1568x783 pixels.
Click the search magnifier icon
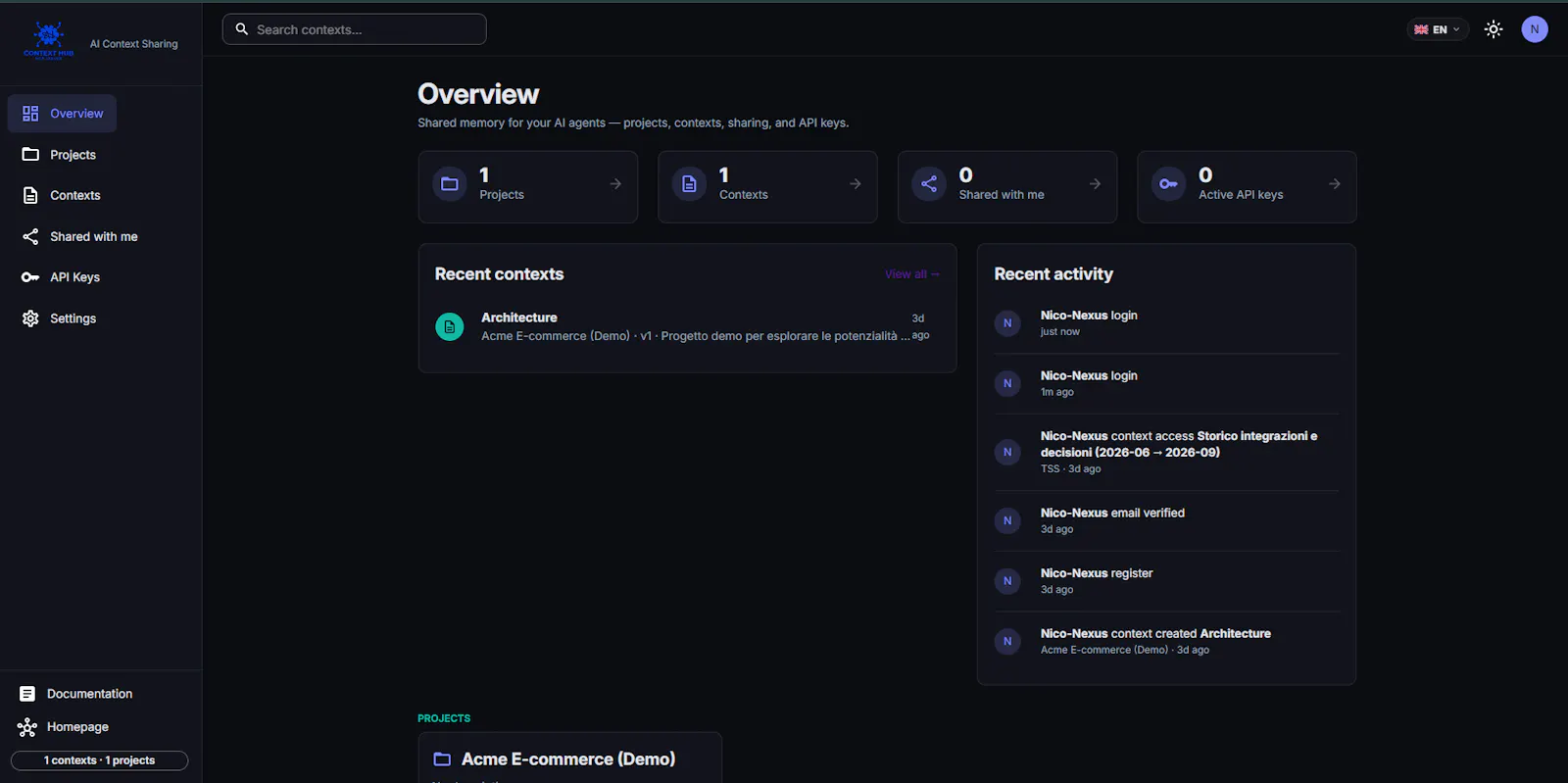[x=242, y=29]
